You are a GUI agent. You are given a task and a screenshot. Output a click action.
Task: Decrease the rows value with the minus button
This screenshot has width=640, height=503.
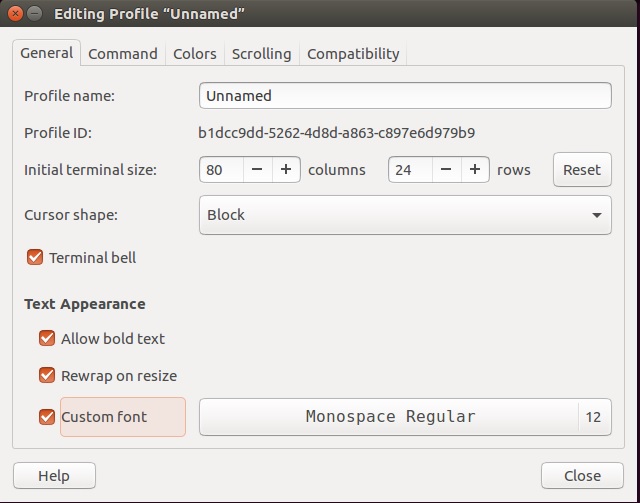click(x=447, y=169)
